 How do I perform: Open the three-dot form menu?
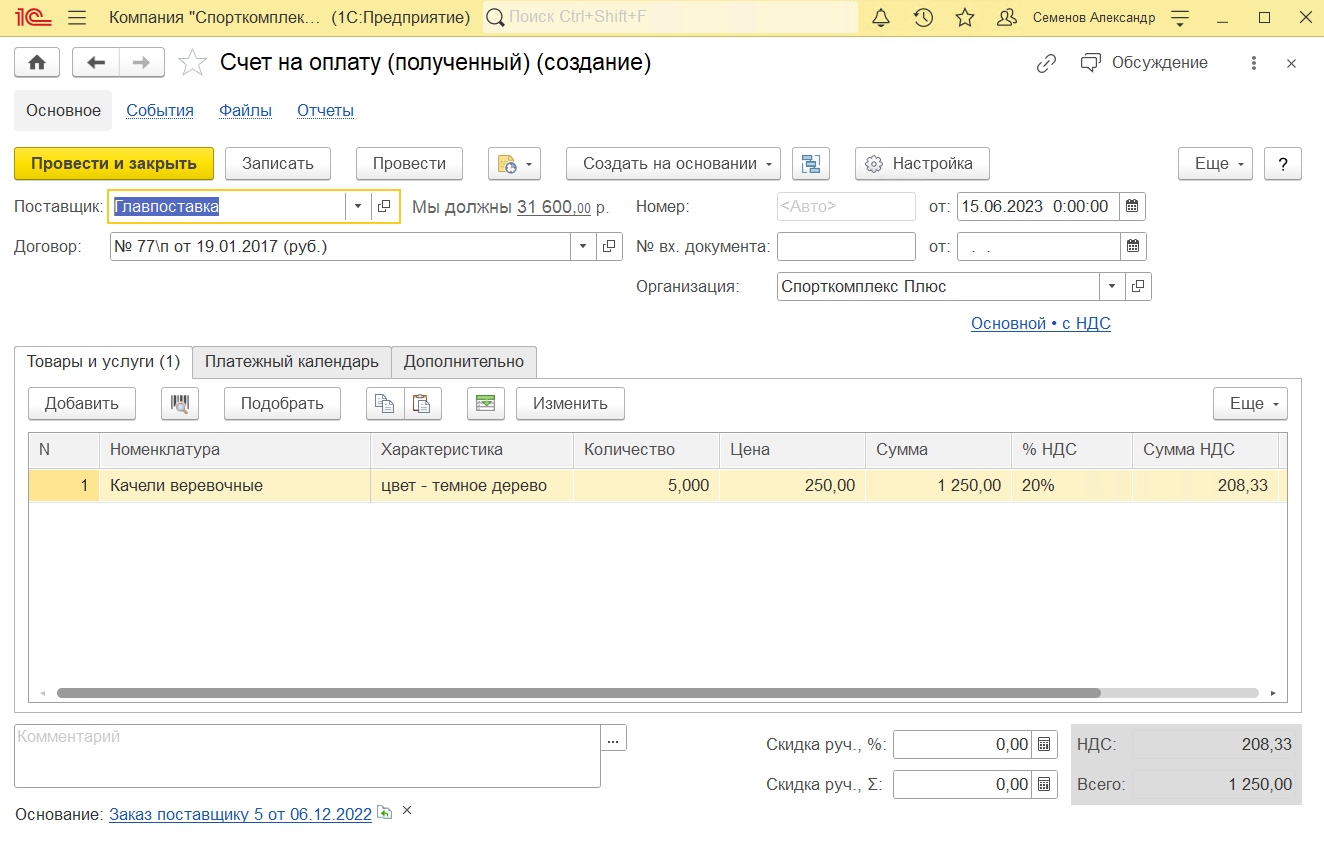1253,63
